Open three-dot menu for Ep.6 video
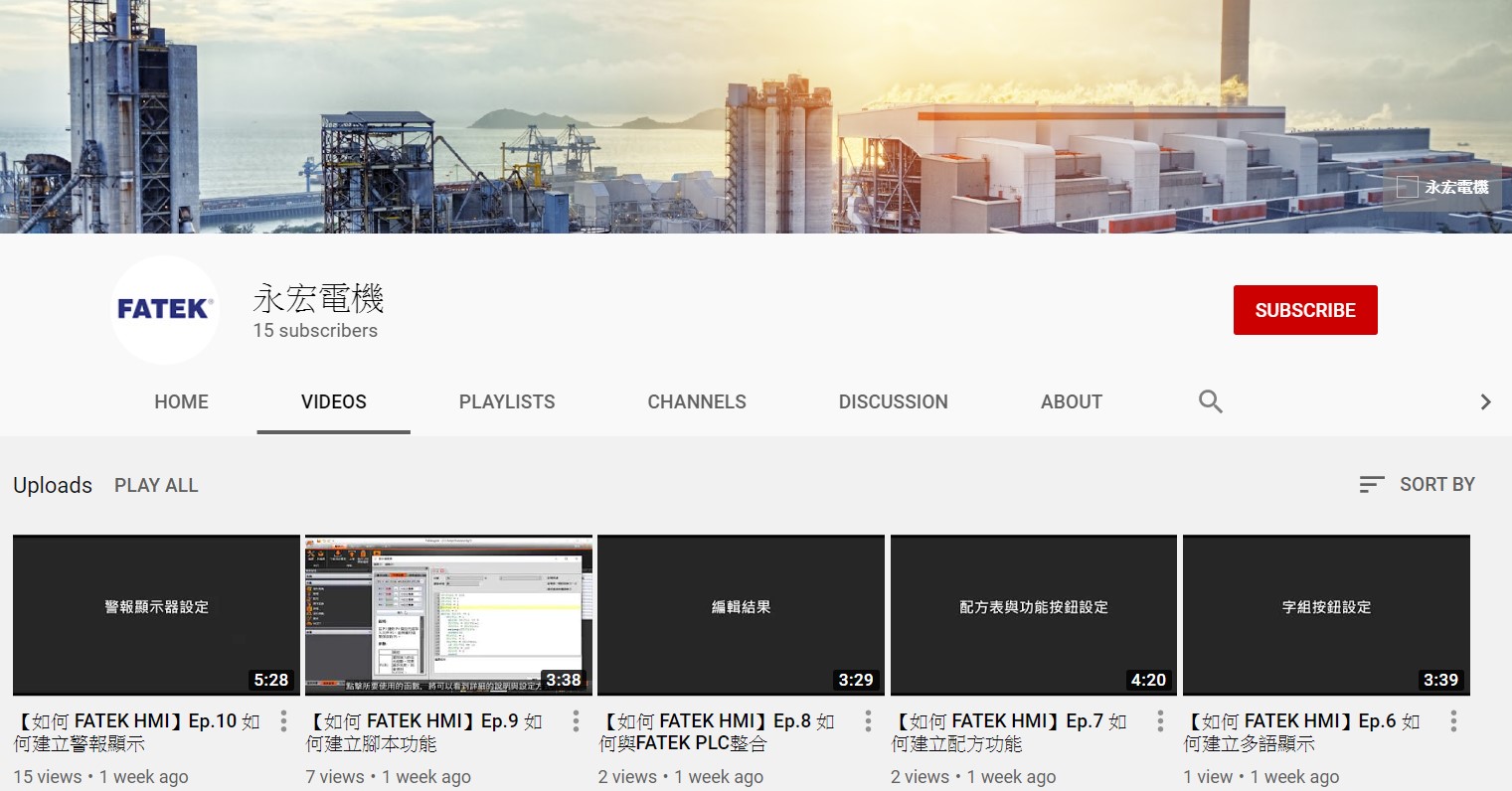The height and width of the screenshot is (791, 1512). click(1453, 721)
